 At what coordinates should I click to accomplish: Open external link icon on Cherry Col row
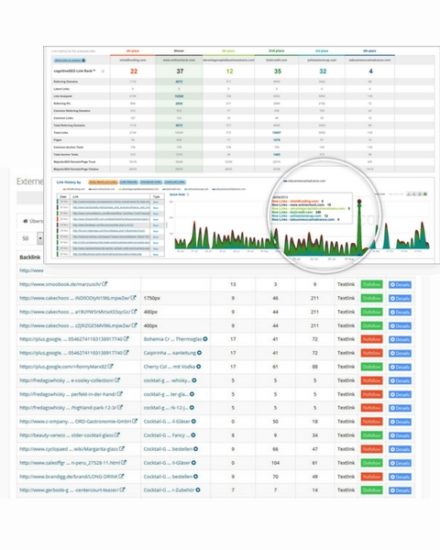point(111,366)
